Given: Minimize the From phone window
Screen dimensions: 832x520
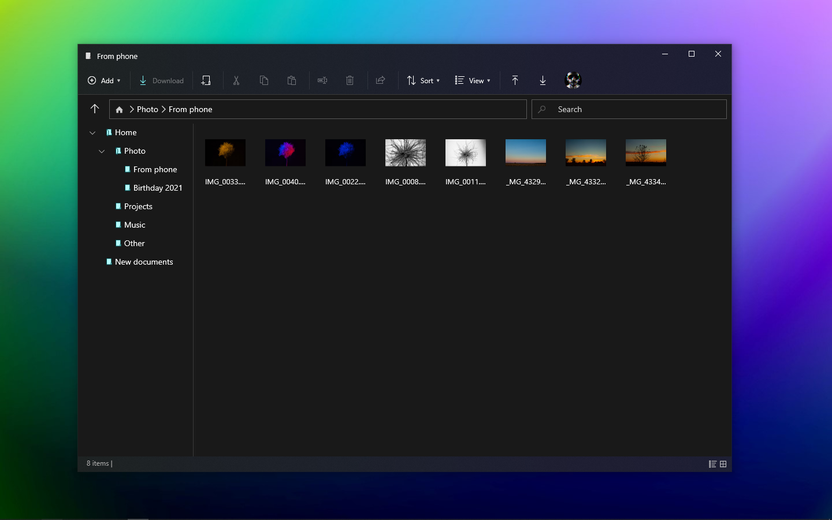Looking at the screenshot, I should point(665,54).
